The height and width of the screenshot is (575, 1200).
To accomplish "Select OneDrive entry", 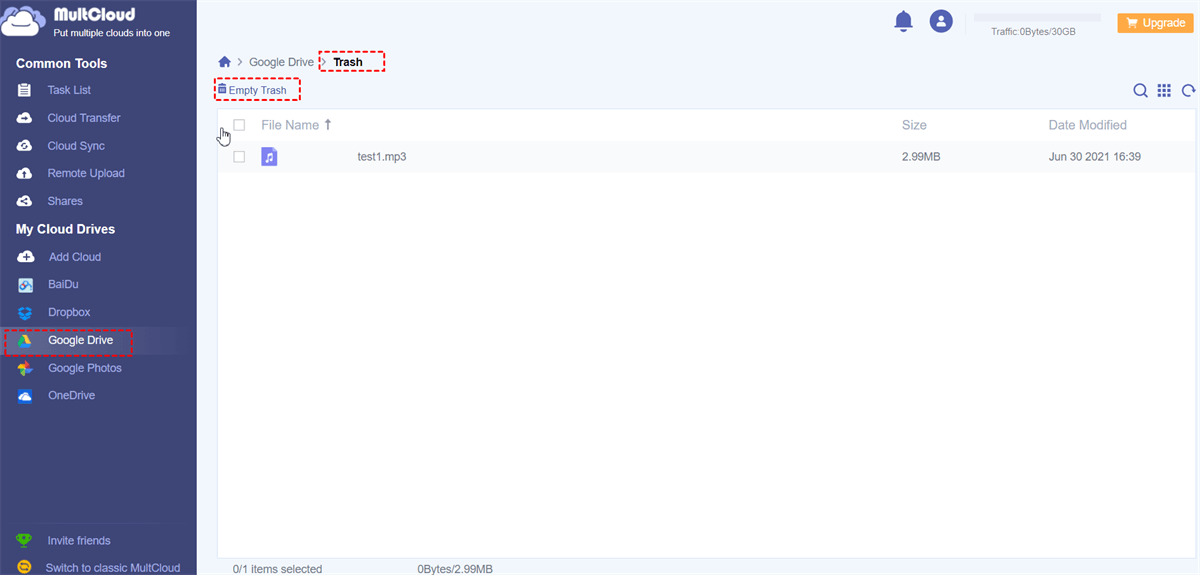I will 72,396.
